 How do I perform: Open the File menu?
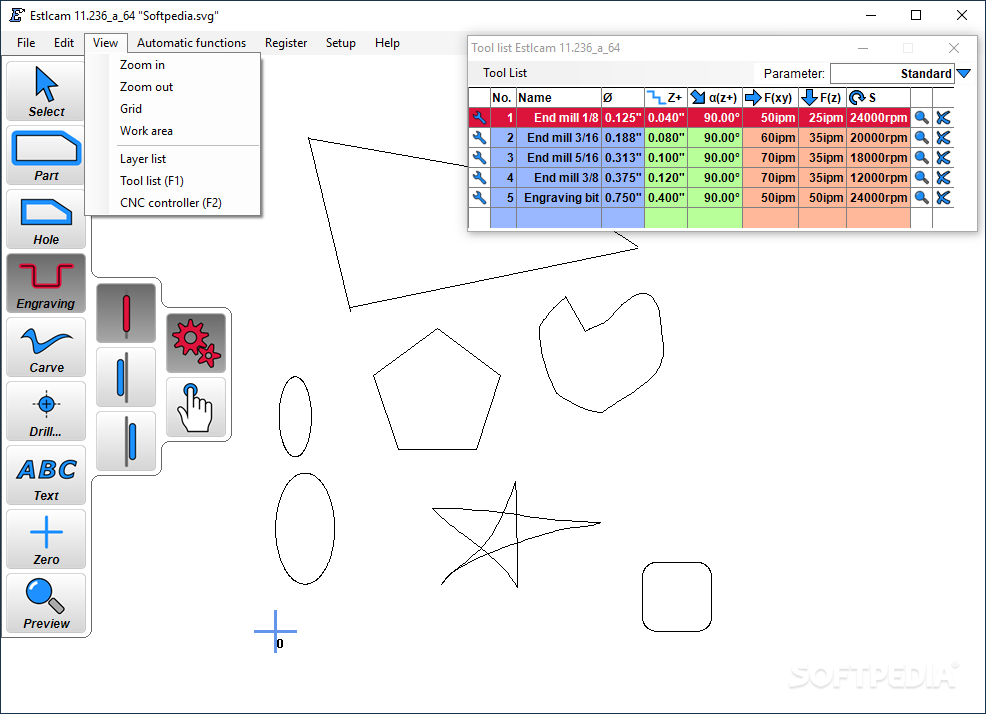point(26,43)
